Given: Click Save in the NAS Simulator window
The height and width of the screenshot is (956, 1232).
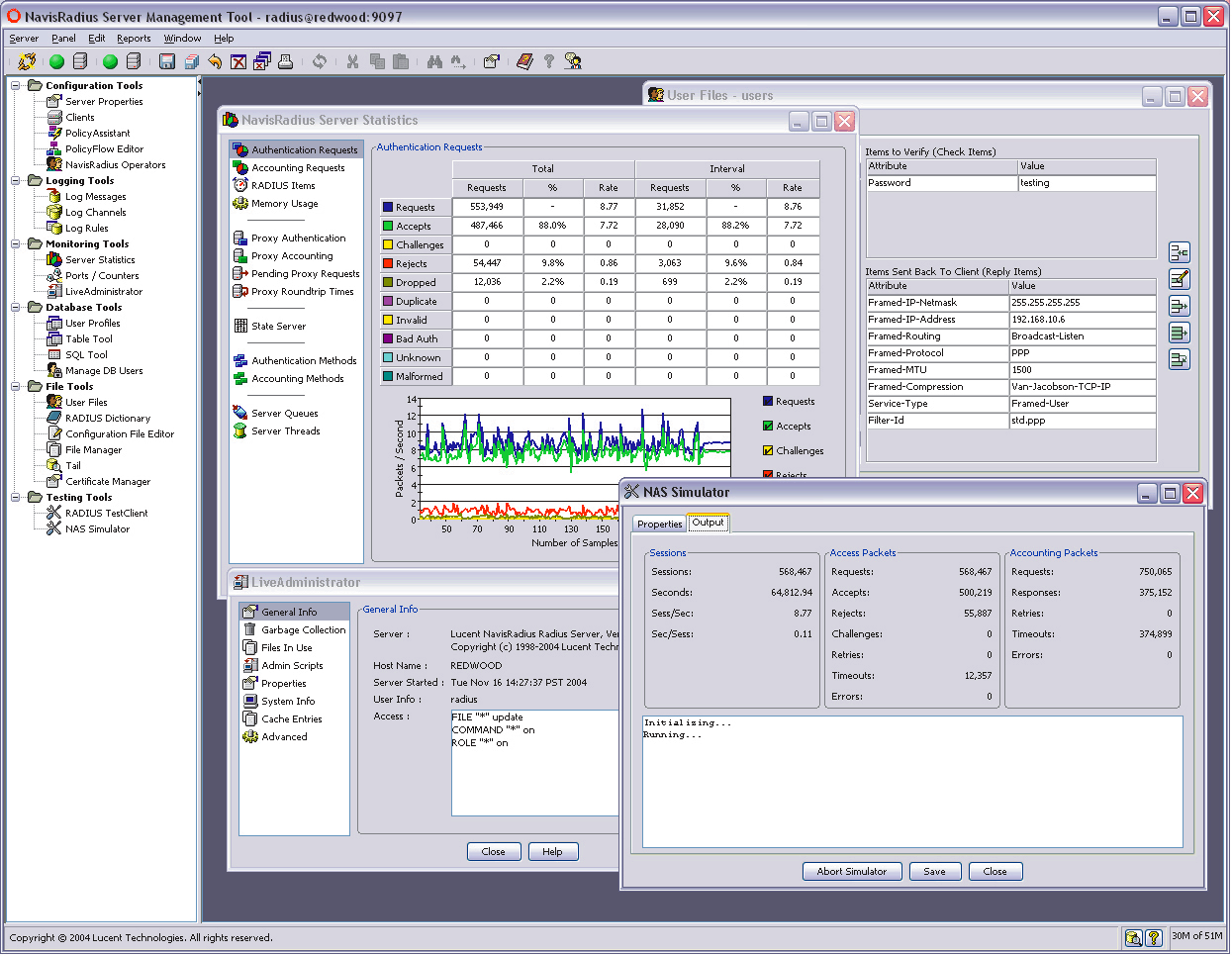Looking at the screenshot, I should 934,872.
